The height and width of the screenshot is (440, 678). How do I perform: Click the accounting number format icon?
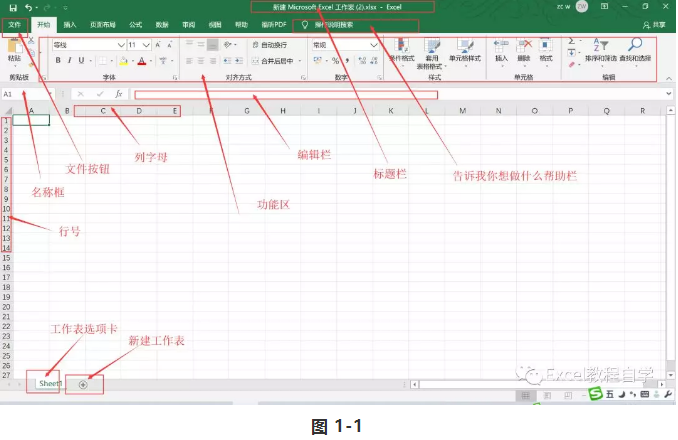tap(318, 61)
